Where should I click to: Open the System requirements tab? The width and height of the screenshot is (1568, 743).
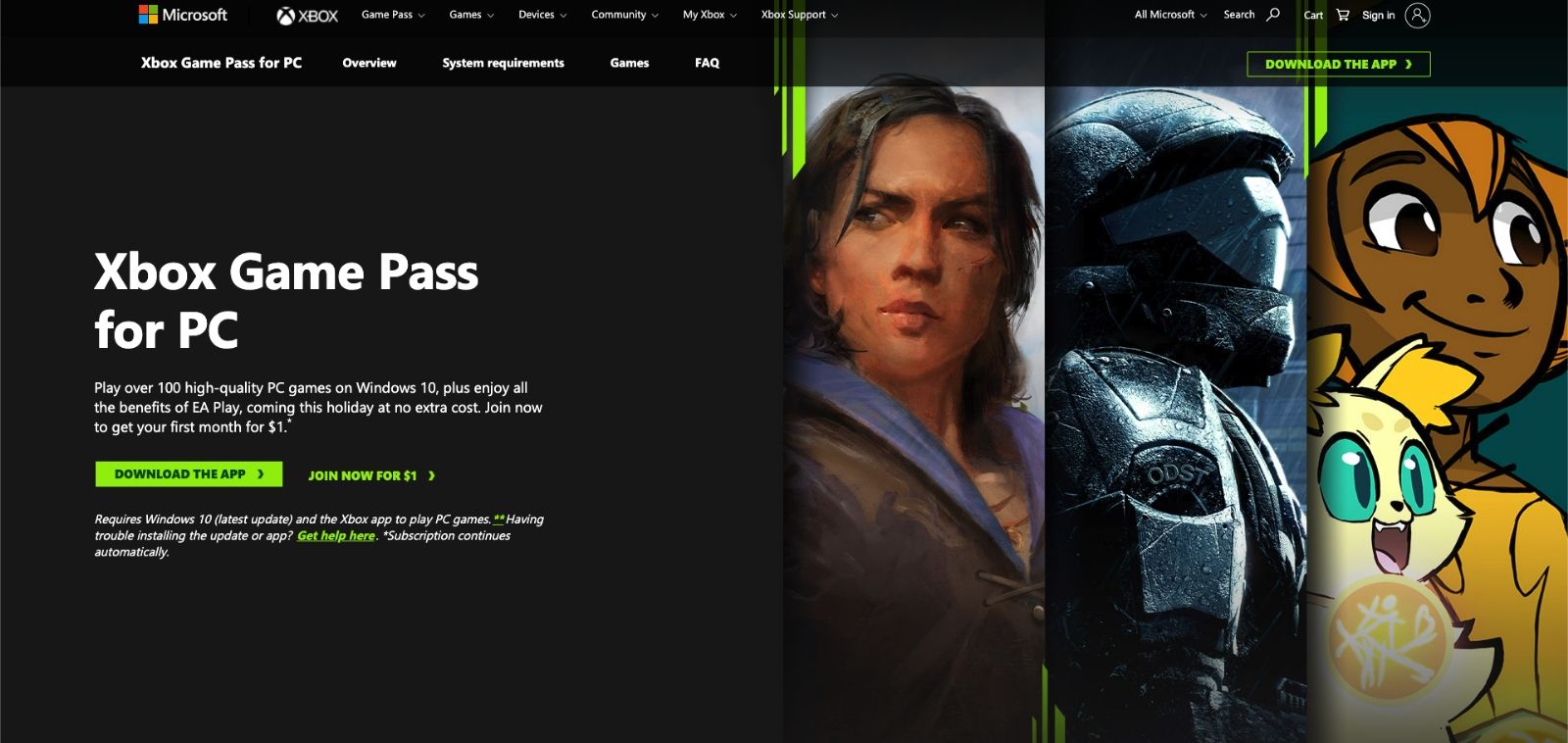(503, 63)
